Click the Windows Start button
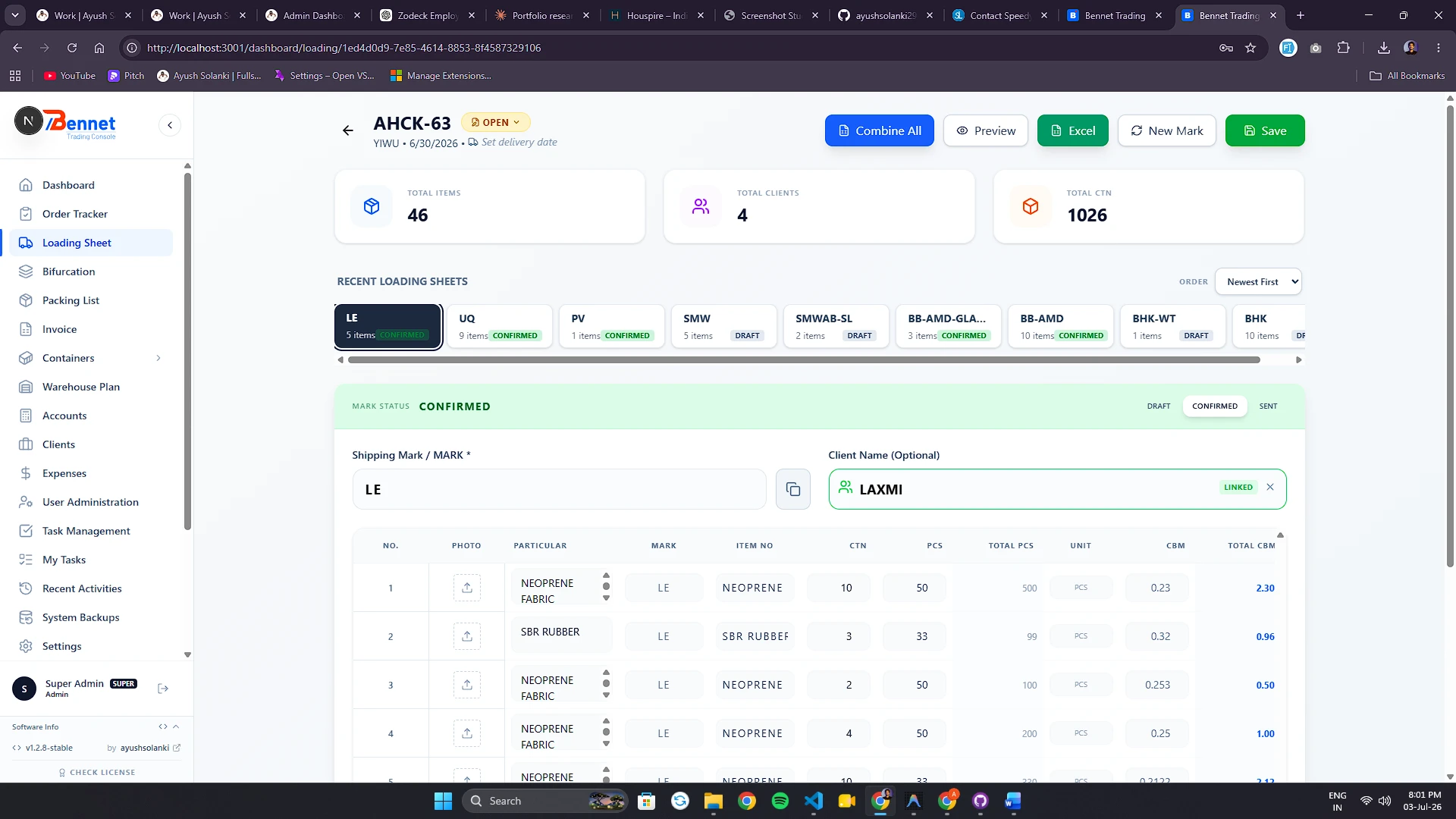 [443, 801]
